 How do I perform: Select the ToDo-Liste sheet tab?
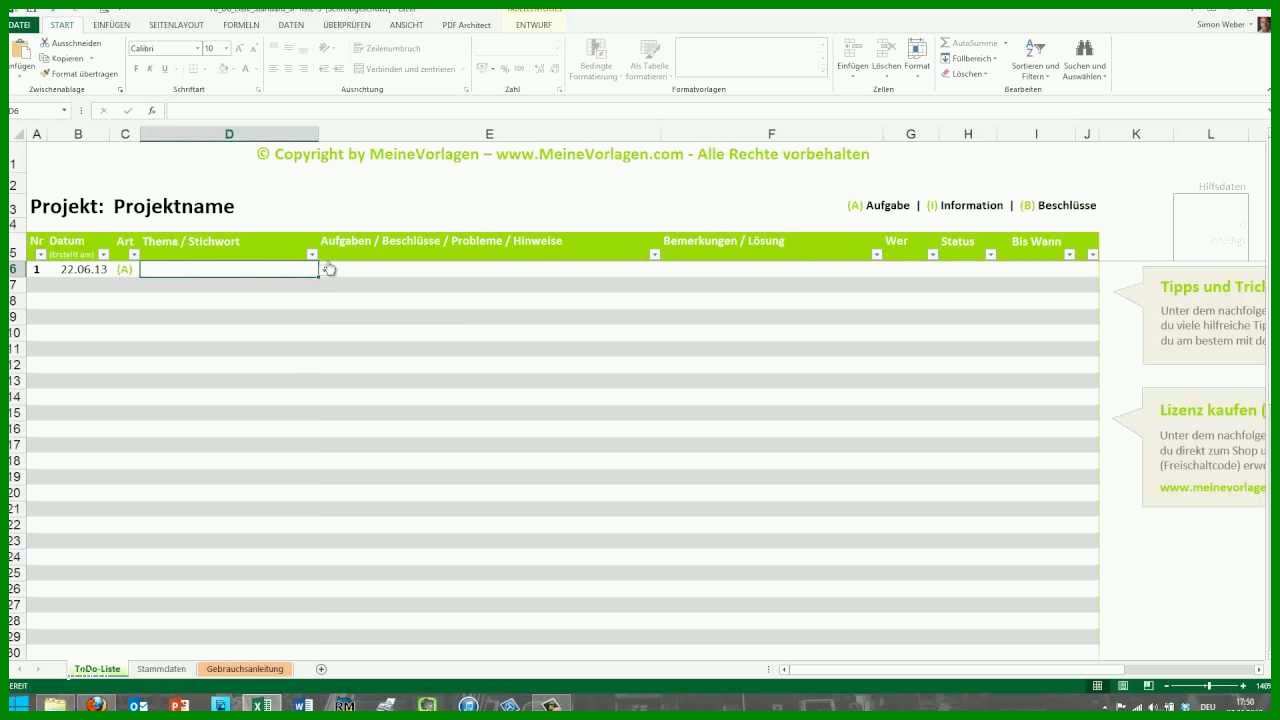tap(97, 669)
